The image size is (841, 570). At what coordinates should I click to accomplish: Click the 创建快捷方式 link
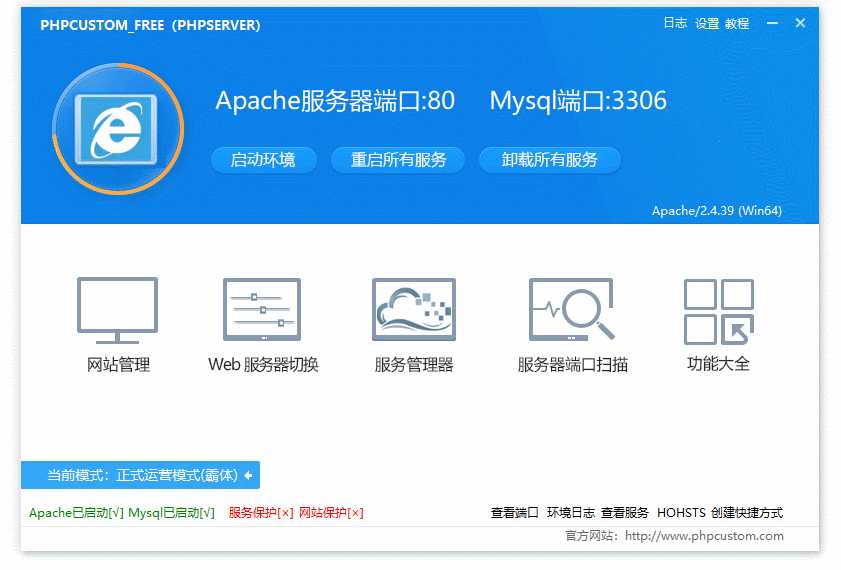(x=747, y=513)
